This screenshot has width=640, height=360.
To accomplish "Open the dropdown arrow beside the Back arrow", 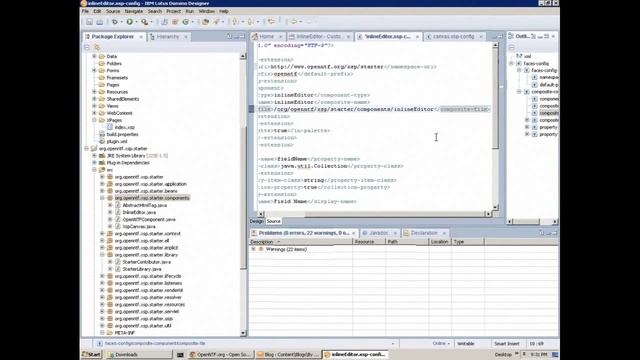I will (x=300, y=22).
